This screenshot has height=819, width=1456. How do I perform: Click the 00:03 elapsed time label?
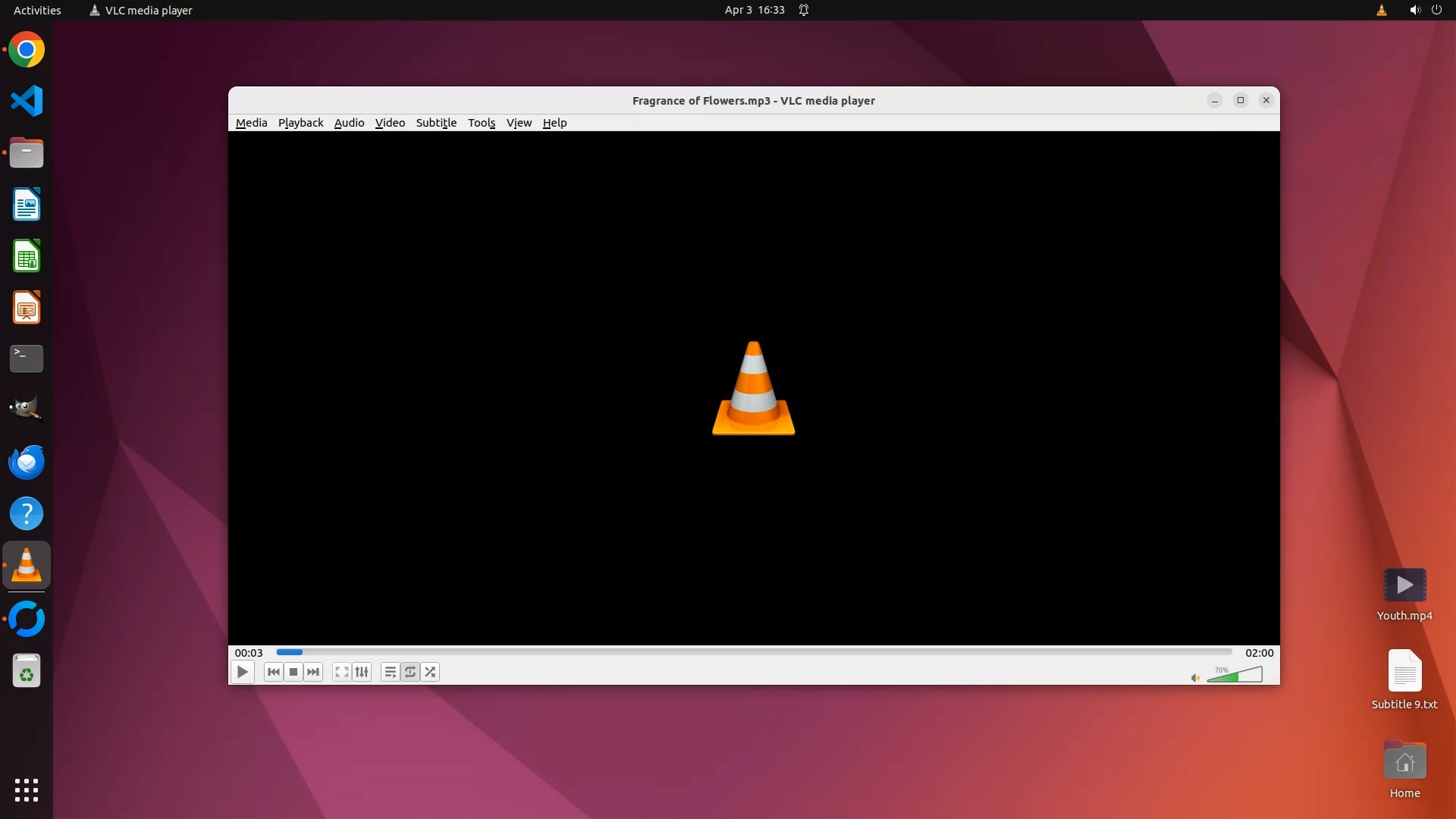point(249,653)
